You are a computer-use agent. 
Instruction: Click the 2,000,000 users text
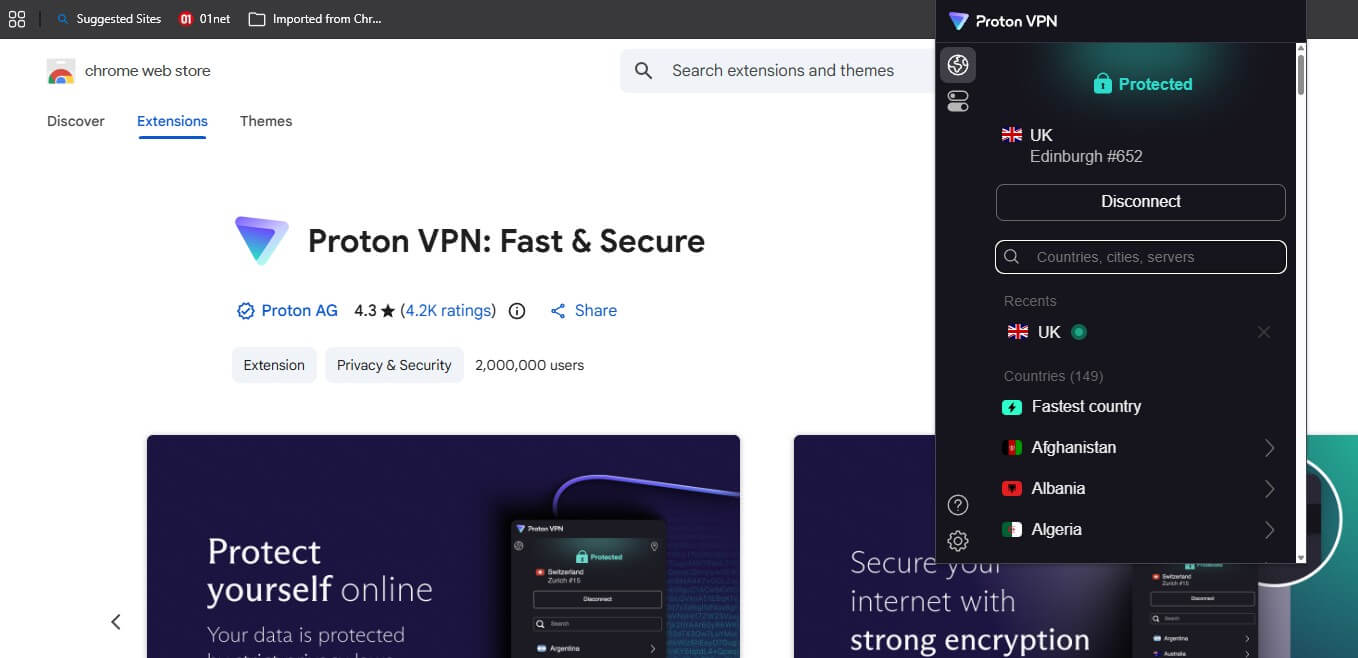tap(530, 365)
